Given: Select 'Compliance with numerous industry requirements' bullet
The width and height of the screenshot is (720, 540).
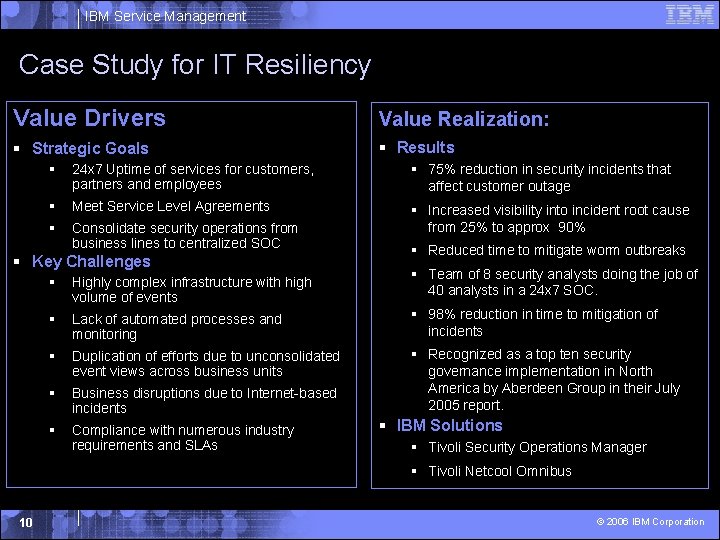Looking at the screenshot, I should tap(183, 438).
